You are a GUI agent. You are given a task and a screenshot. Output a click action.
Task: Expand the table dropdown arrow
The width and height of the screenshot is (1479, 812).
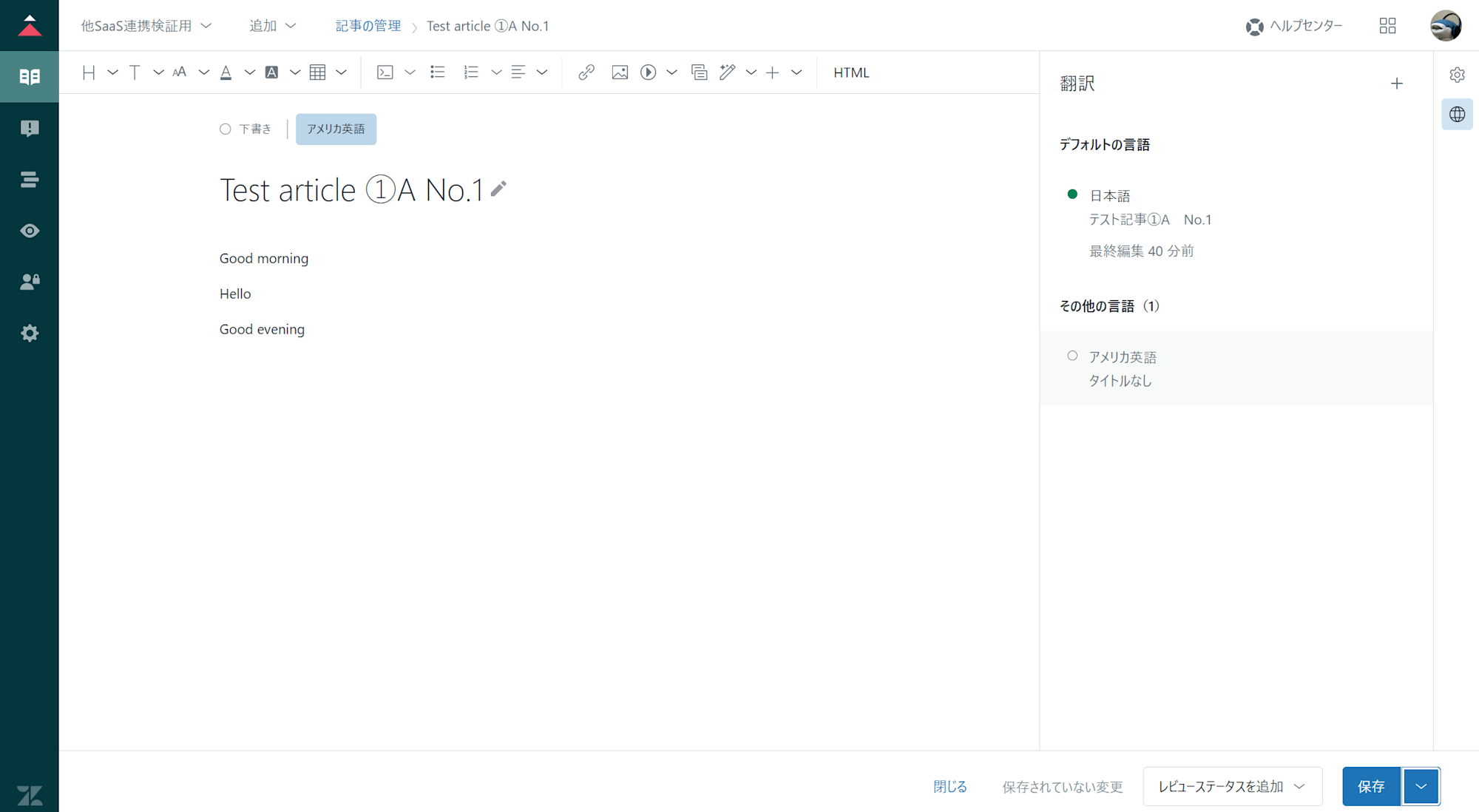pos(341,72)
